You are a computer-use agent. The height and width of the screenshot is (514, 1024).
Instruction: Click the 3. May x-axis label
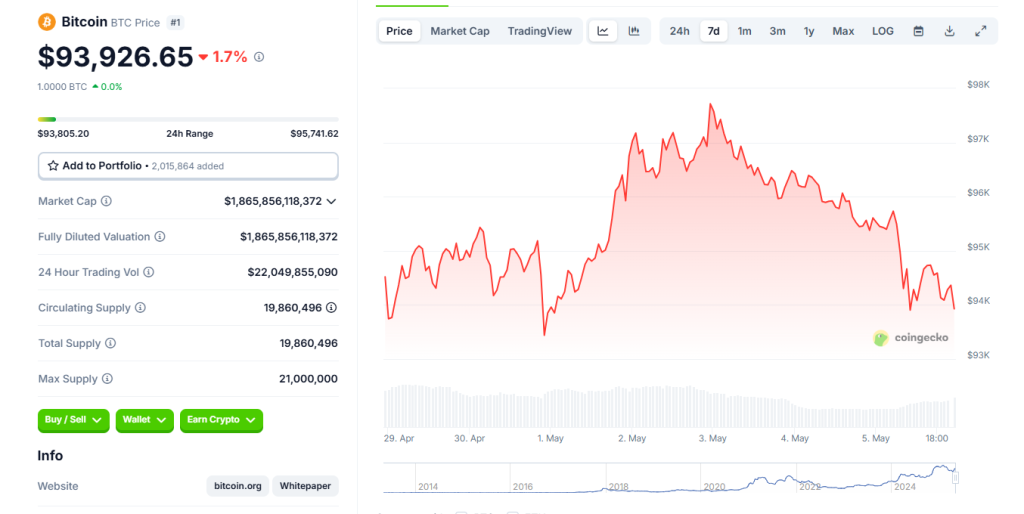tap(712, 439)
